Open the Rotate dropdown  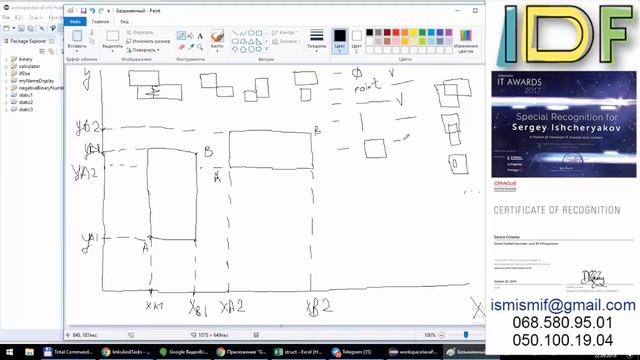[x=142, y=50]
